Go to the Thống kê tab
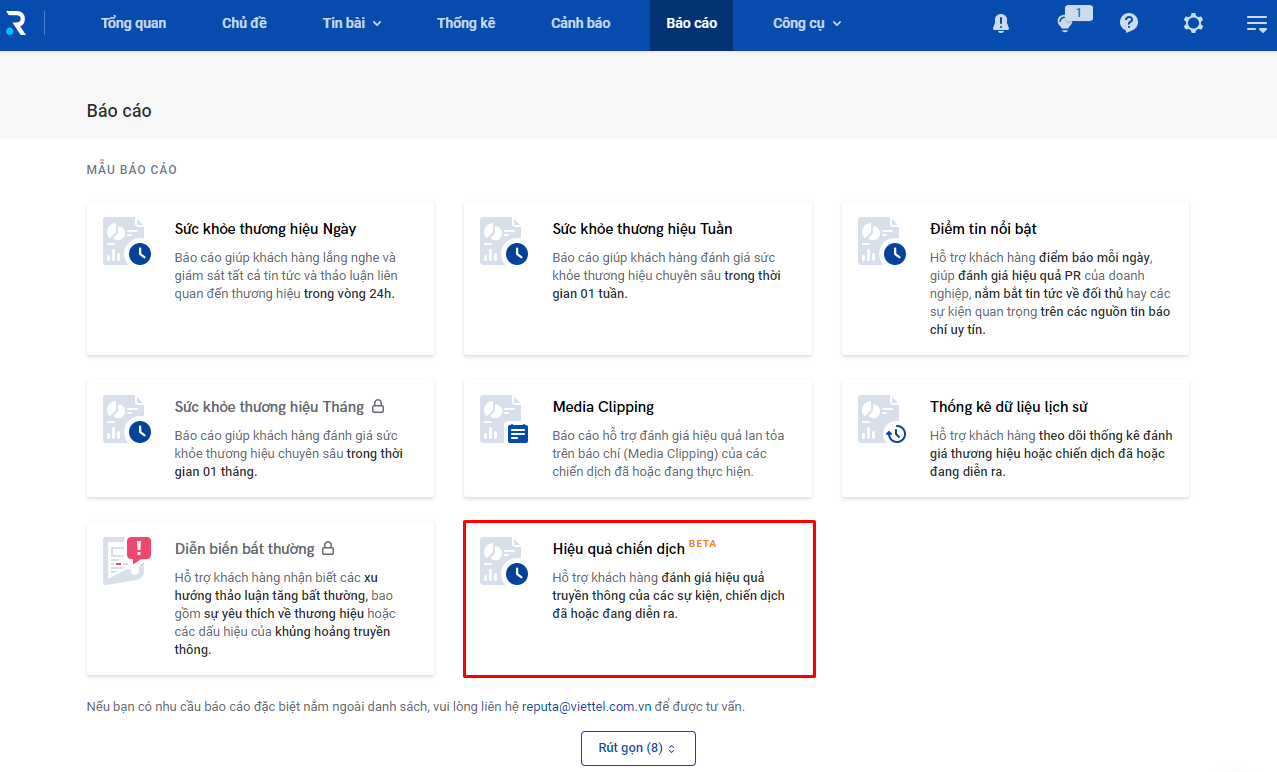The image size is (1277, 772). pos(466,23)
